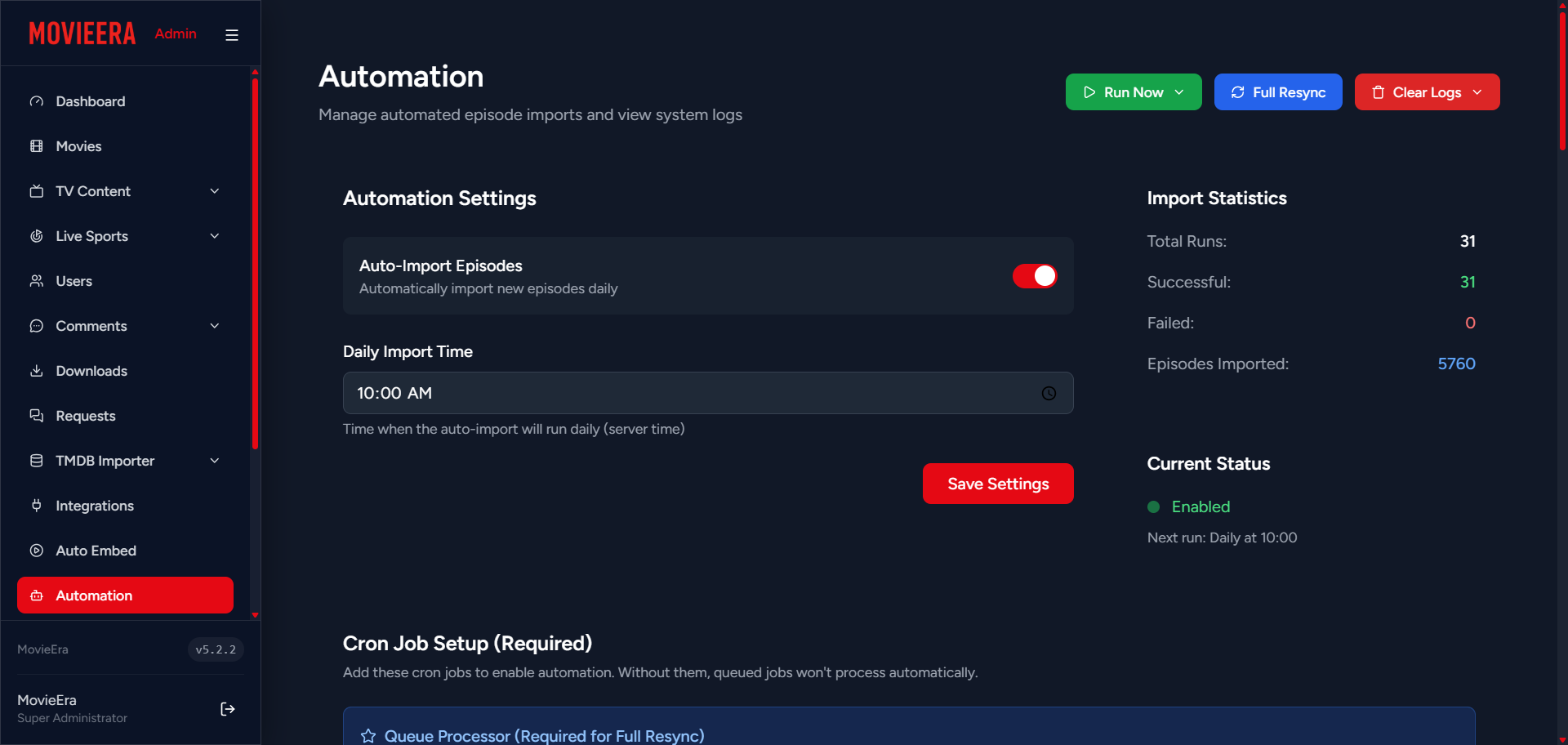Viewport: 1568px width, 745px height.
Task: Start a Full Resync
Action: 1278,91
